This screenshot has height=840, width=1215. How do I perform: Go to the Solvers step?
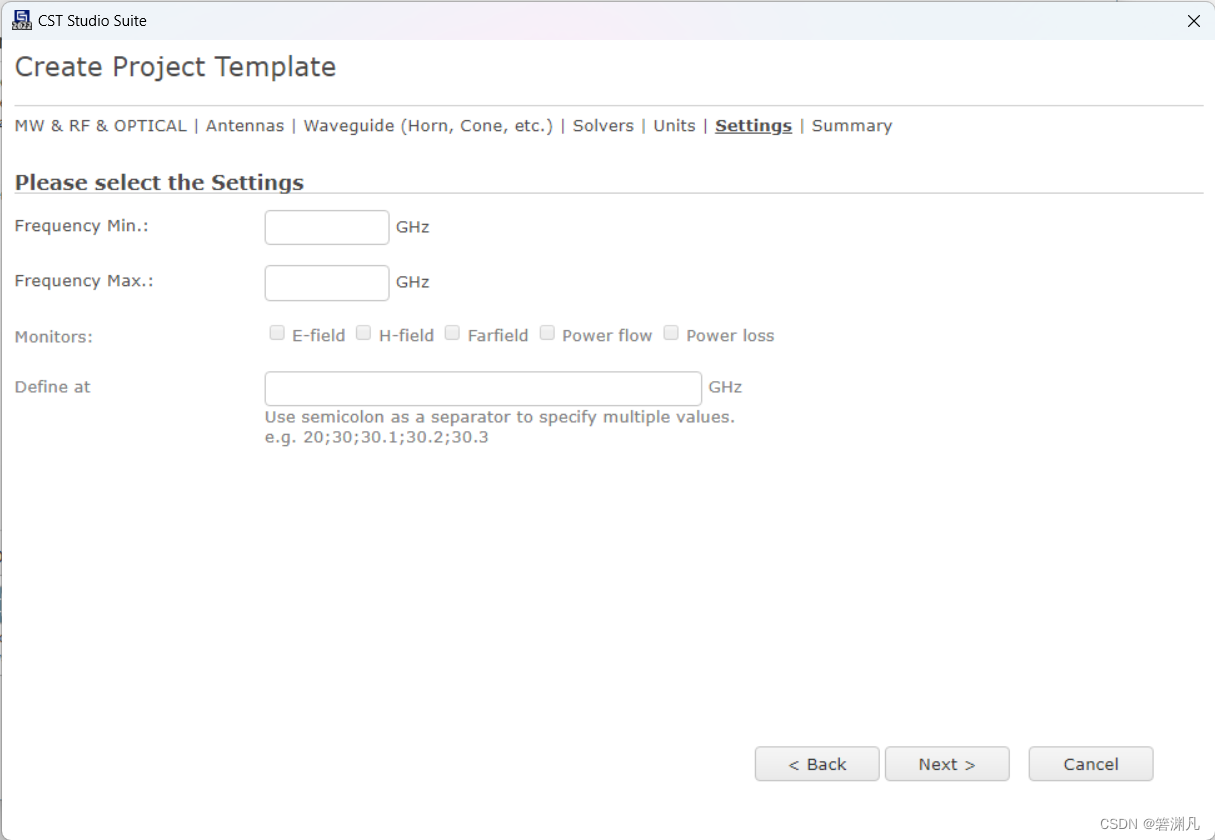(x=603, y=126)
